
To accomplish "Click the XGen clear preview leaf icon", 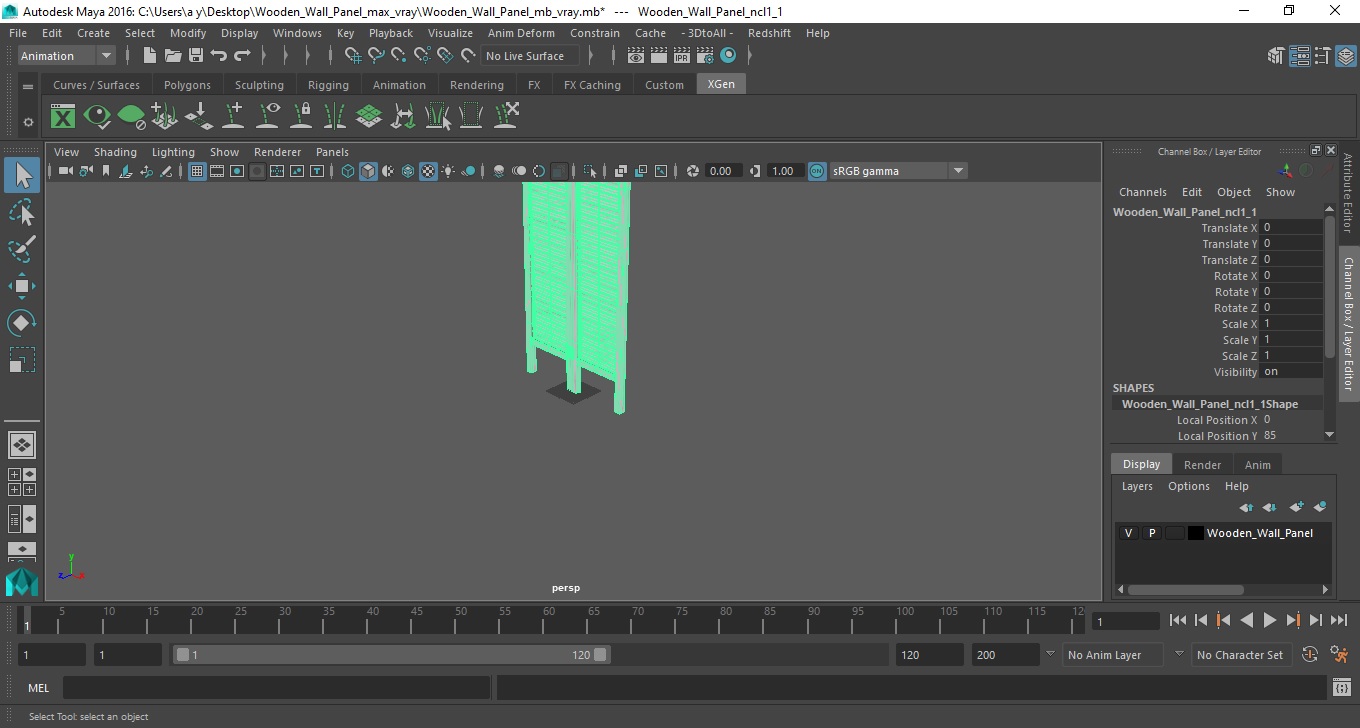I will 131,117.
